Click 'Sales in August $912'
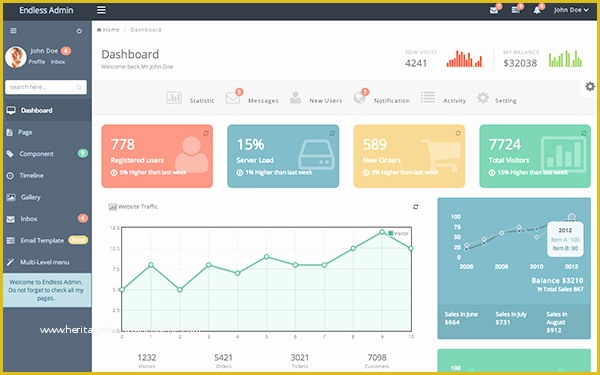 click(x=557, y=322)
